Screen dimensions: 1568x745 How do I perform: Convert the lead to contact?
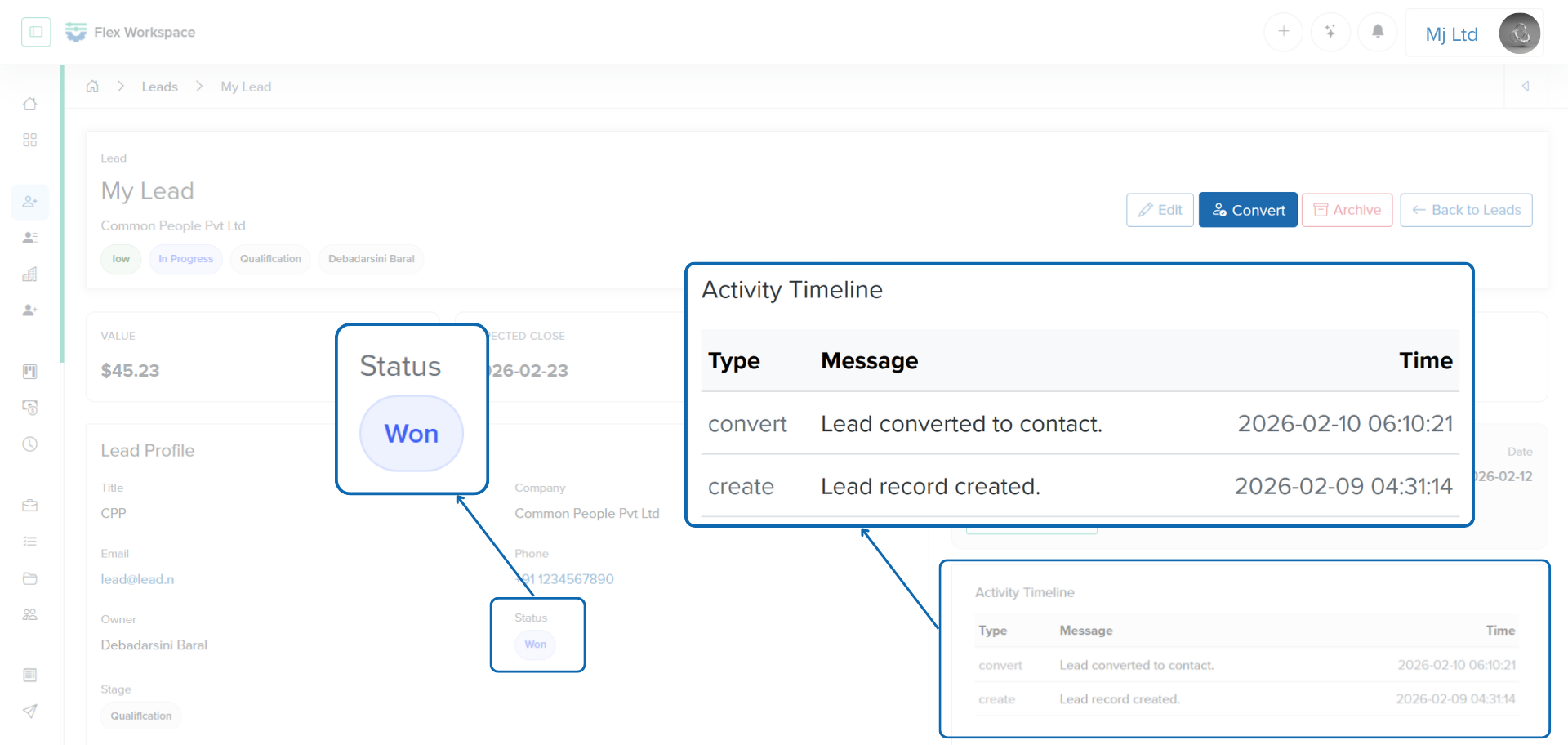[x=1248, y=210]
